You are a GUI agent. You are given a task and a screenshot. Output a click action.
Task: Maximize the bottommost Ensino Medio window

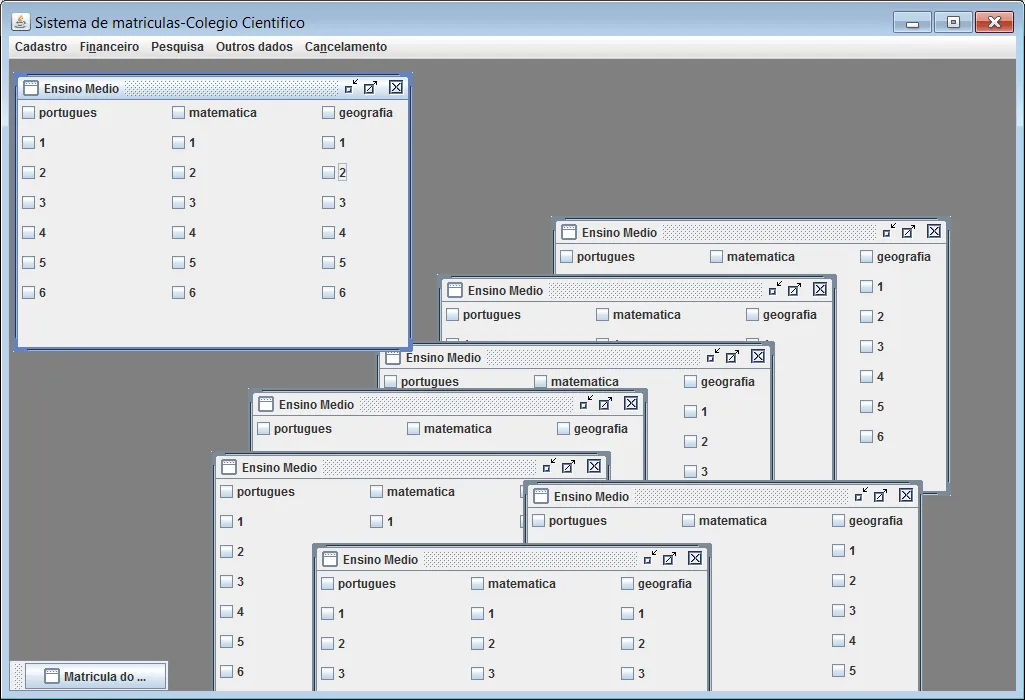[669, 558]
